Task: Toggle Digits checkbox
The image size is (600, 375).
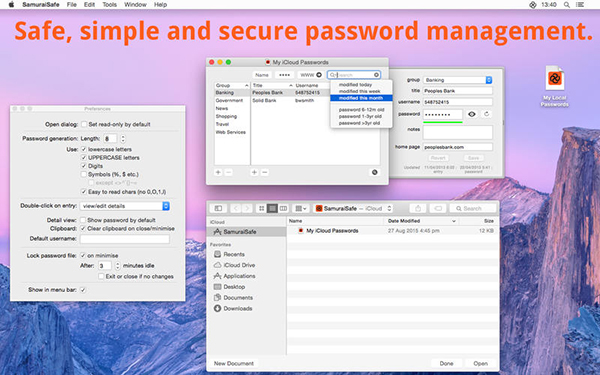Action: coord(84,166)
